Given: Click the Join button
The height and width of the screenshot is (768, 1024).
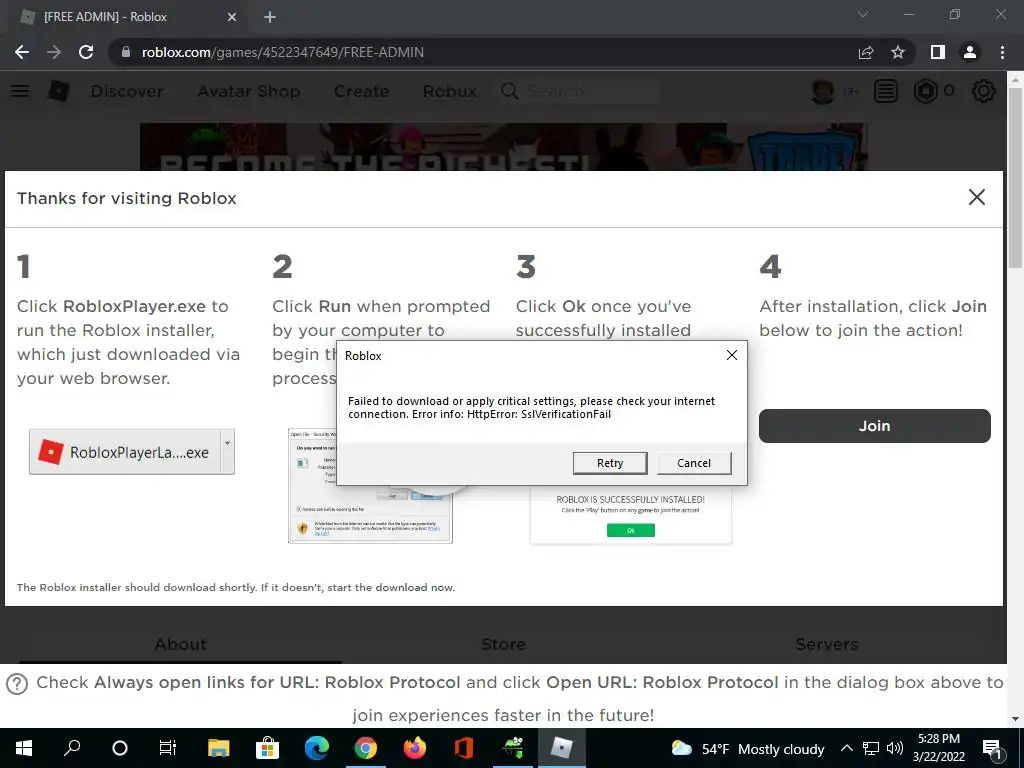Looking at the screenshot, I should click(874, 426).
